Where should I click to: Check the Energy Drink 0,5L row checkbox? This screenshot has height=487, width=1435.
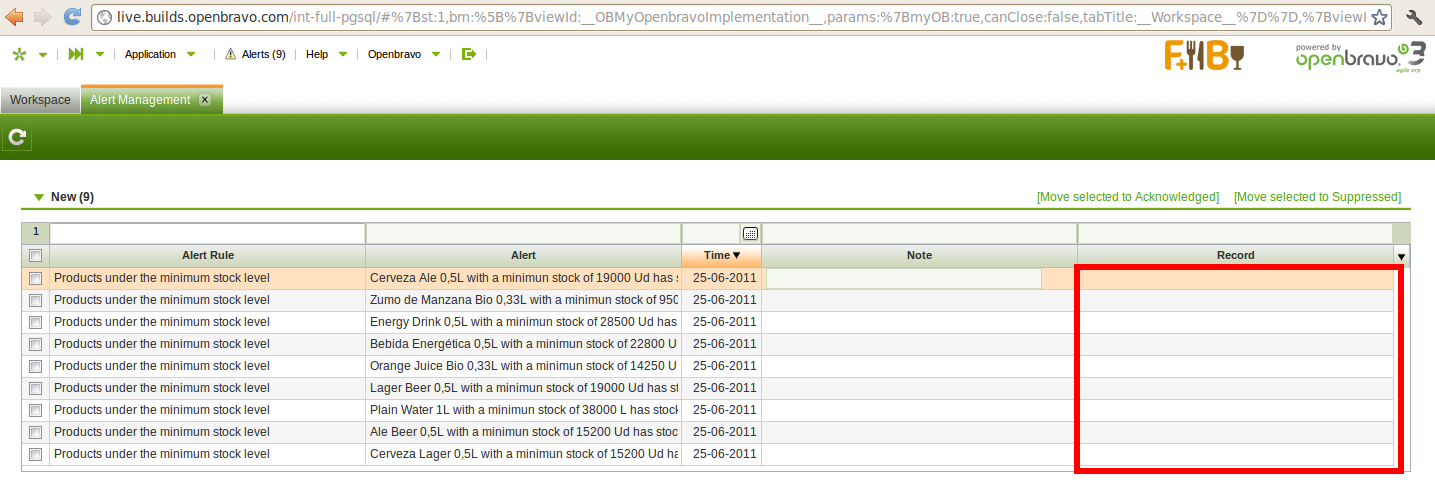(35, 322)
